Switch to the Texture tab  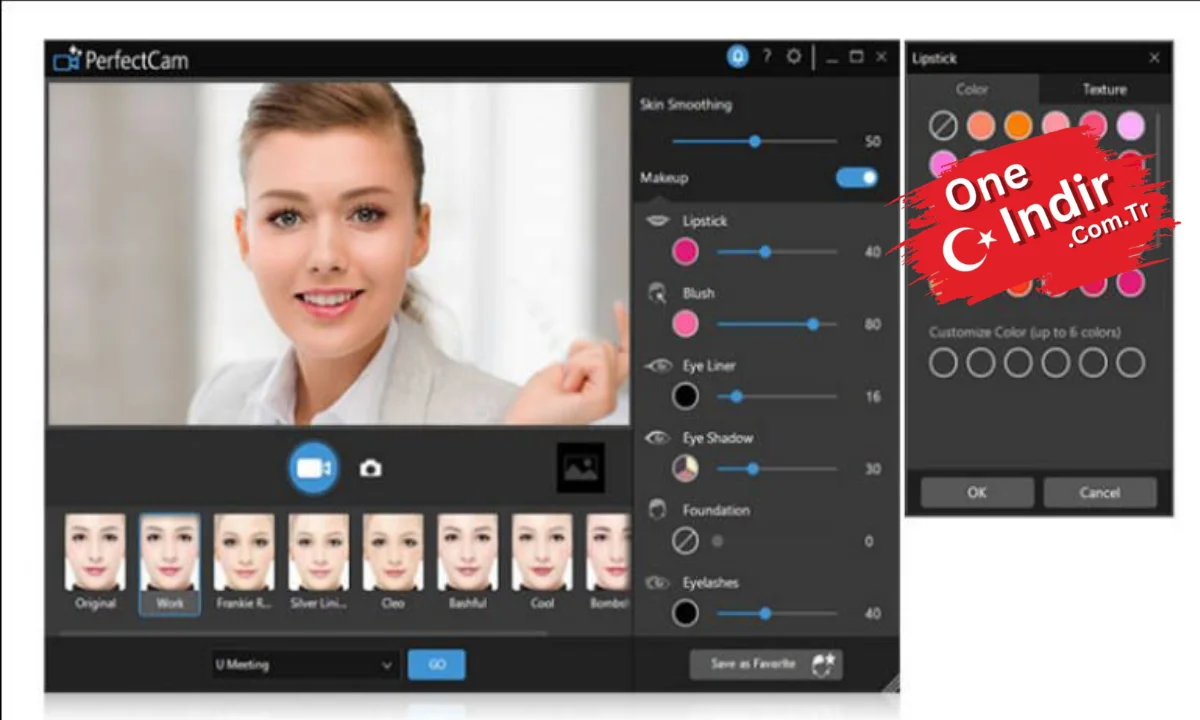click(1104, 89)
